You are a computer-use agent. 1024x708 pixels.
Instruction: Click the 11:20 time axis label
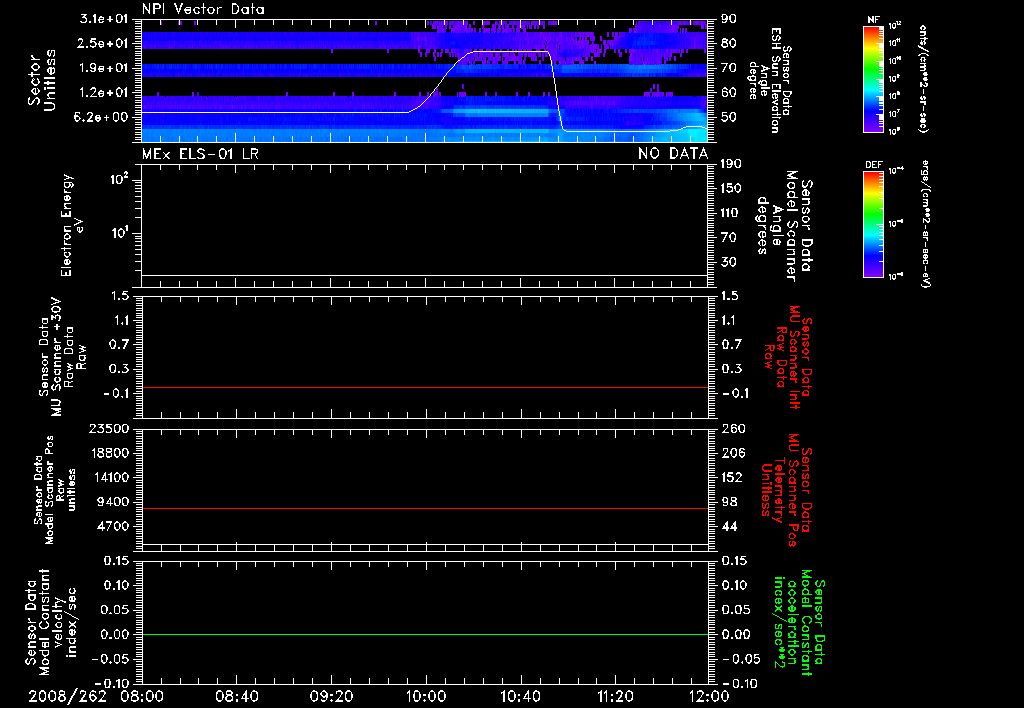615,696
